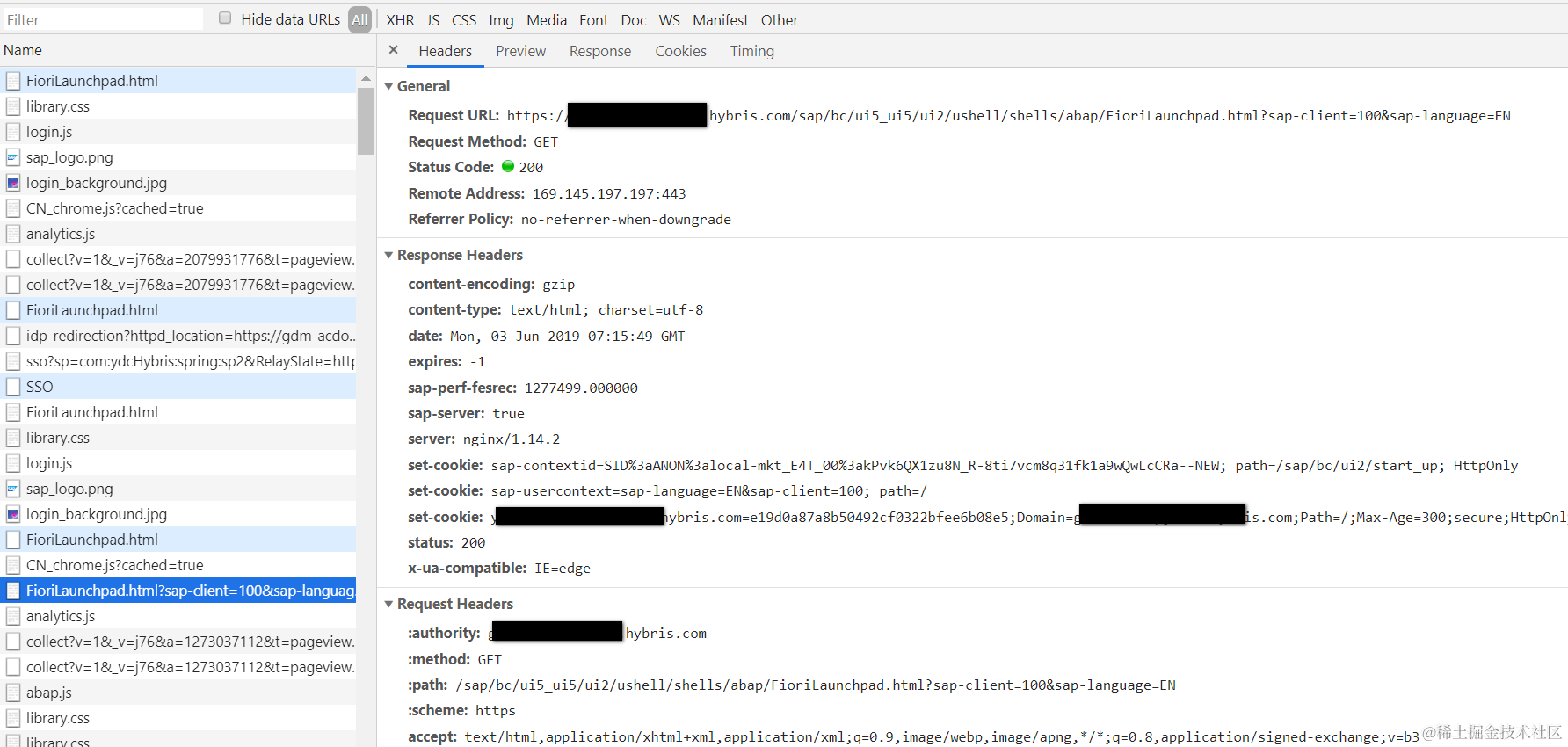This screenshot has width=1568, height=747.
Task: Select the sap_logo.png image file icon near login_background.jpg first entry
Action: 13,157
